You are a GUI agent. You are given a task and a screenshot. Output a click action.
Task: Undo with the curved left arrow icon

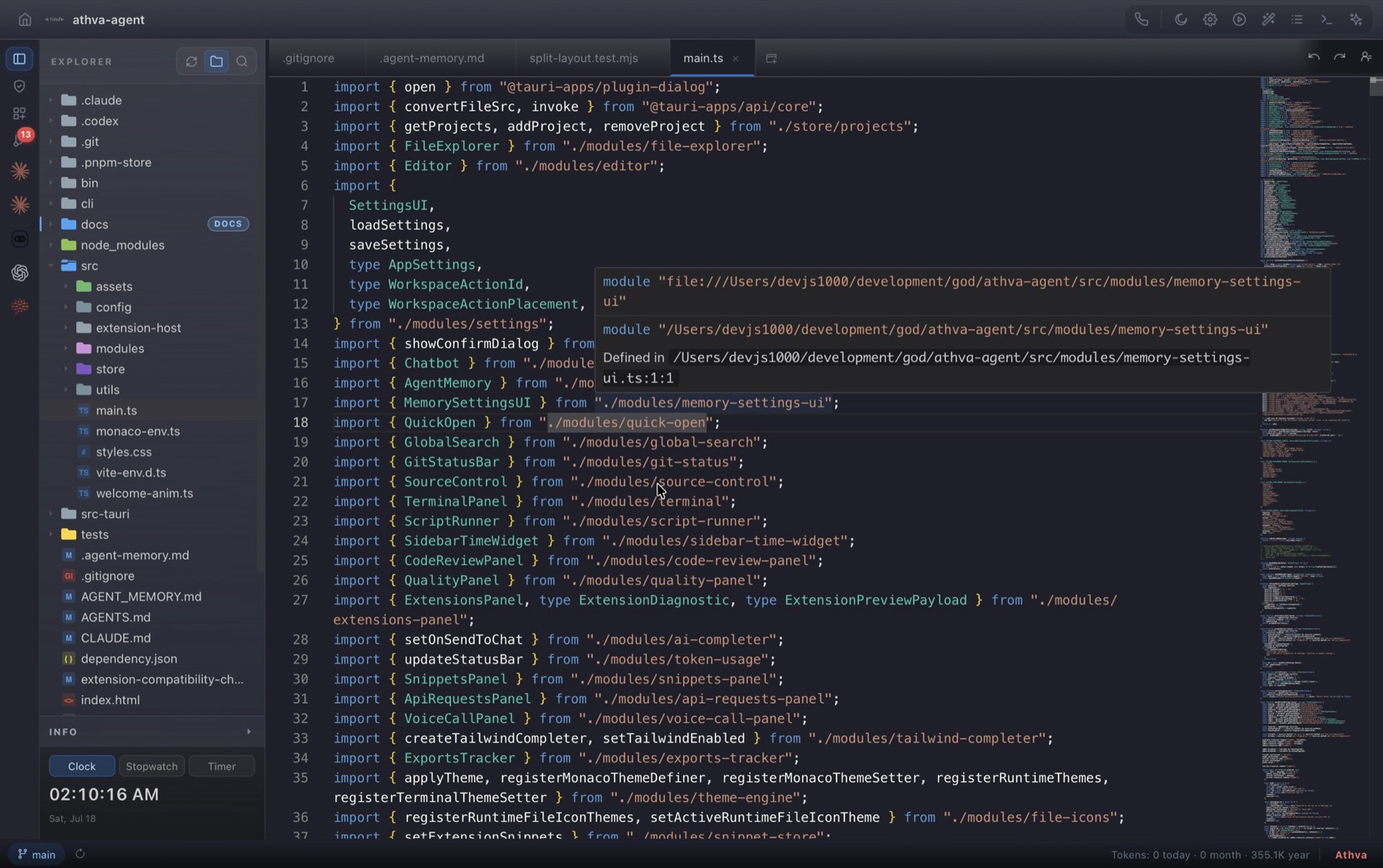pos(1314,58)
